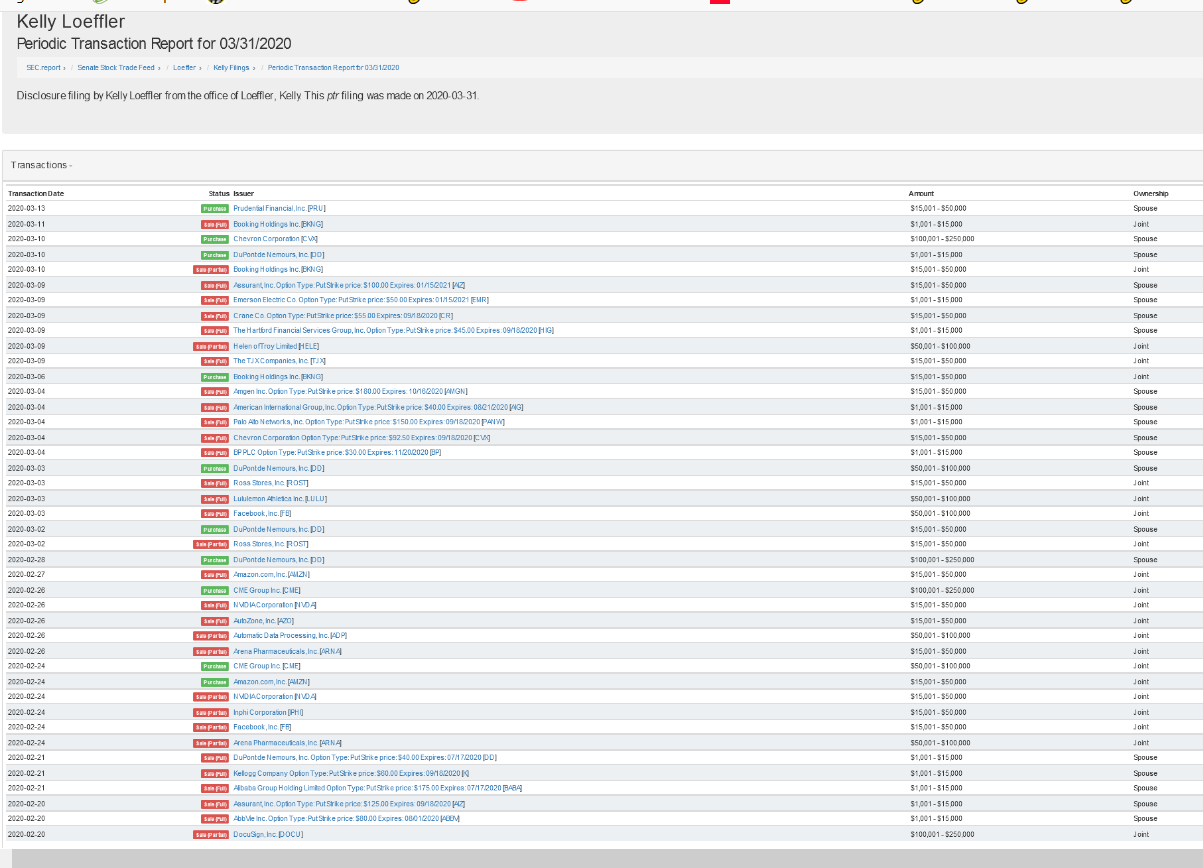This screenshot has height=868, width=1203.
Task: Click AutoZone, Inc. [AZO] link
Action: pyautogui.click(x=263, y=621)
